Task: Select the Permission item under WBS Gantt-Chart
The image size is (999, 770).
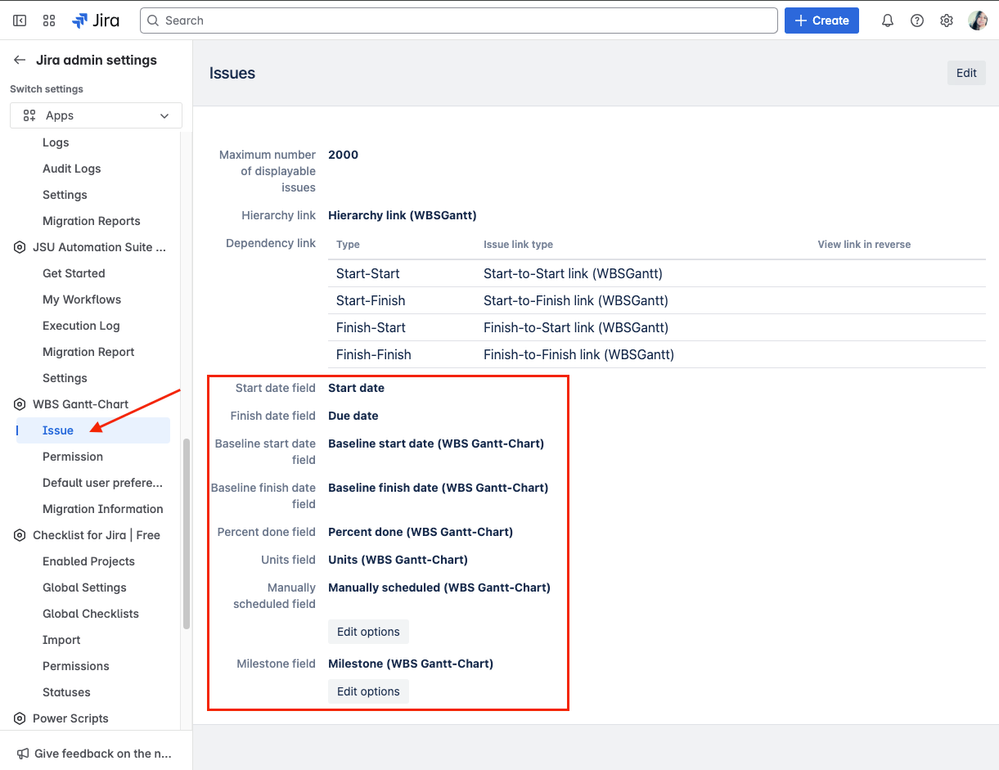Action: point(73,457)
